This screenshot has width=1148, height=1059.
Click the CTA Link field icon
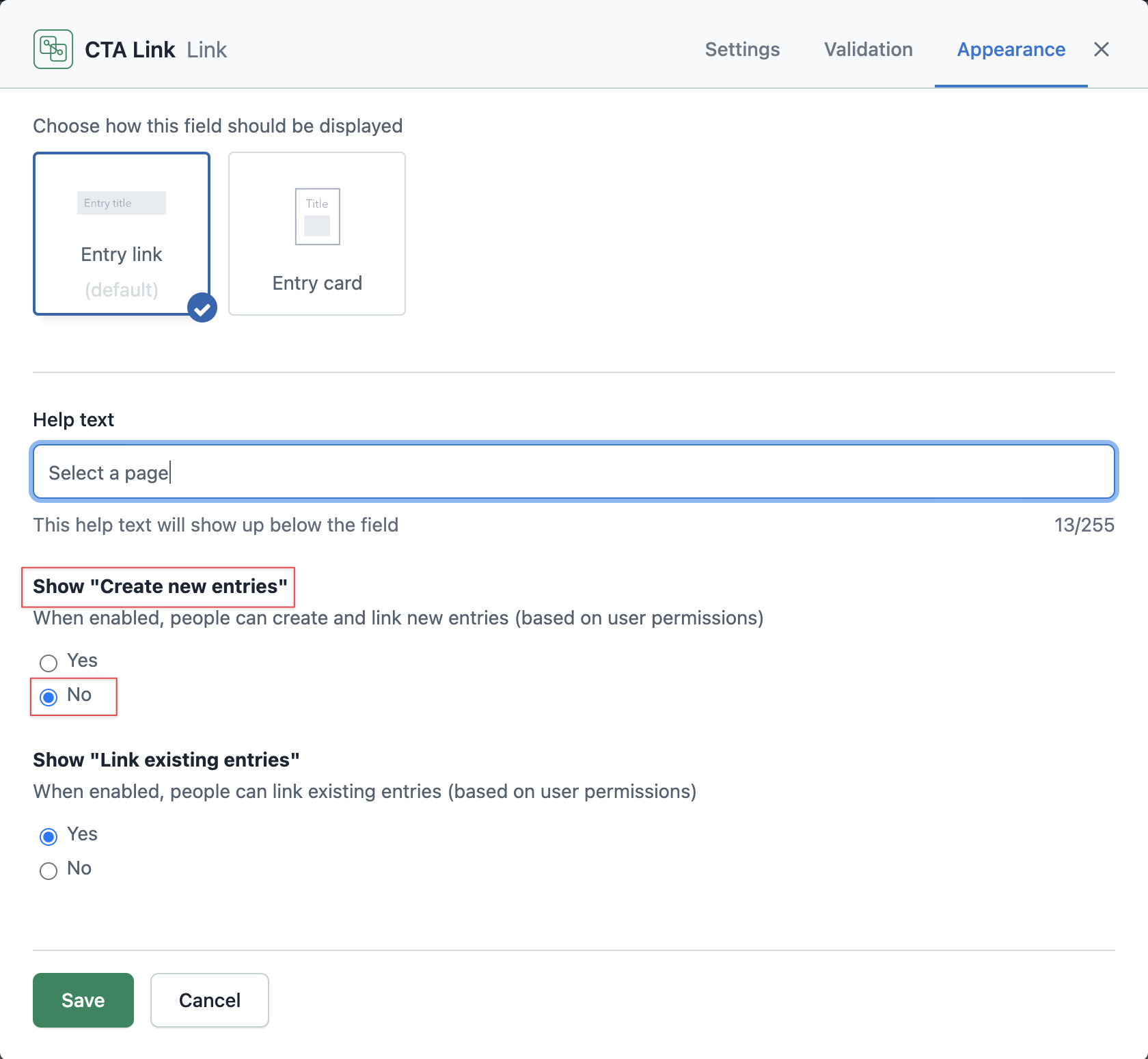click(x=53, y=49)
